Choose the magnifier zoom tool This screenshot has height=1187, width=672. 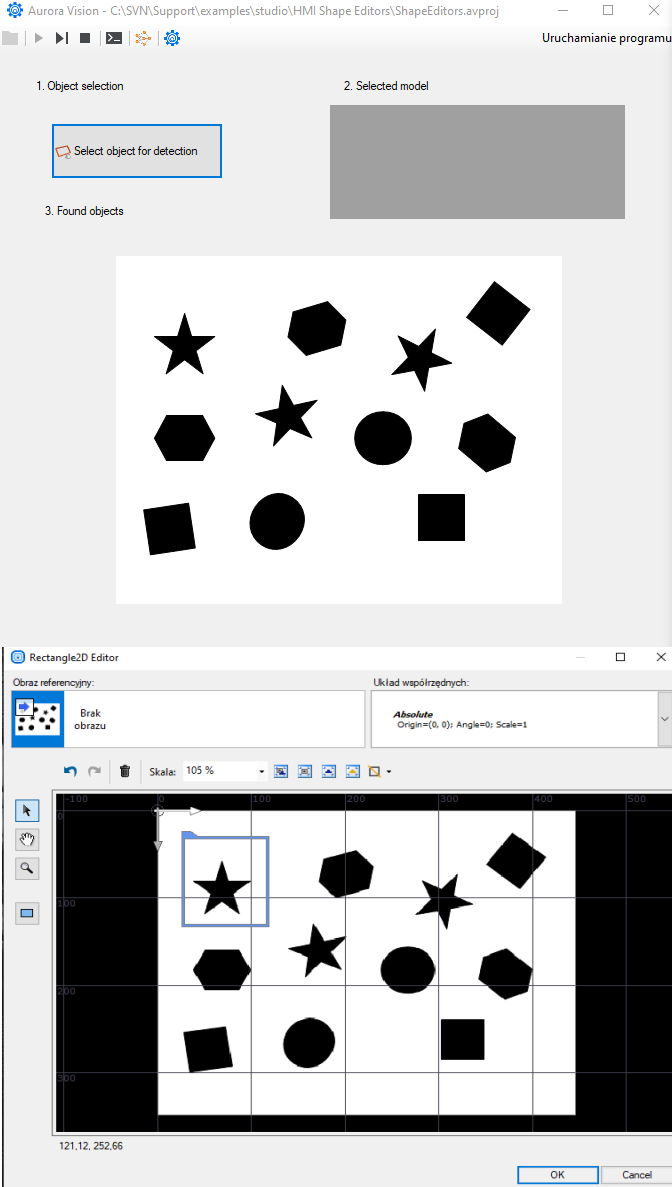pos(28,868)
